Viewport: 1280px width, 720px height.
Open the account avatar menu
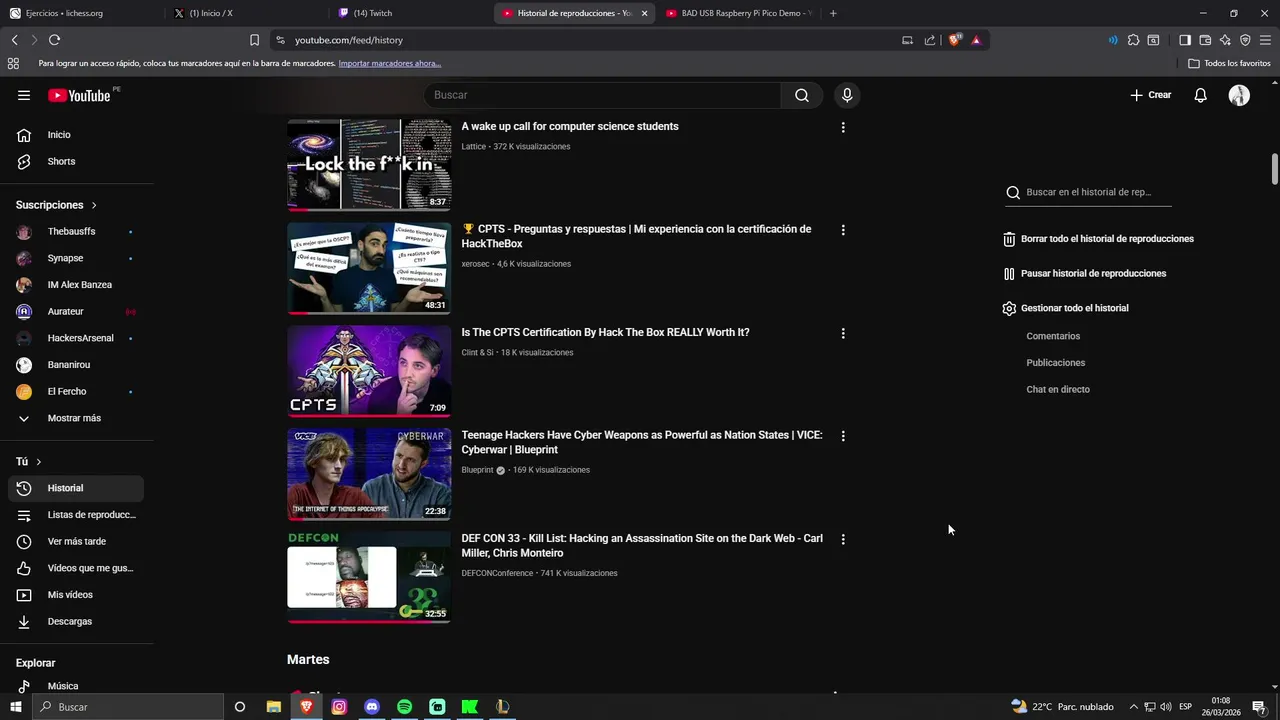click(x=1239, y=95)
